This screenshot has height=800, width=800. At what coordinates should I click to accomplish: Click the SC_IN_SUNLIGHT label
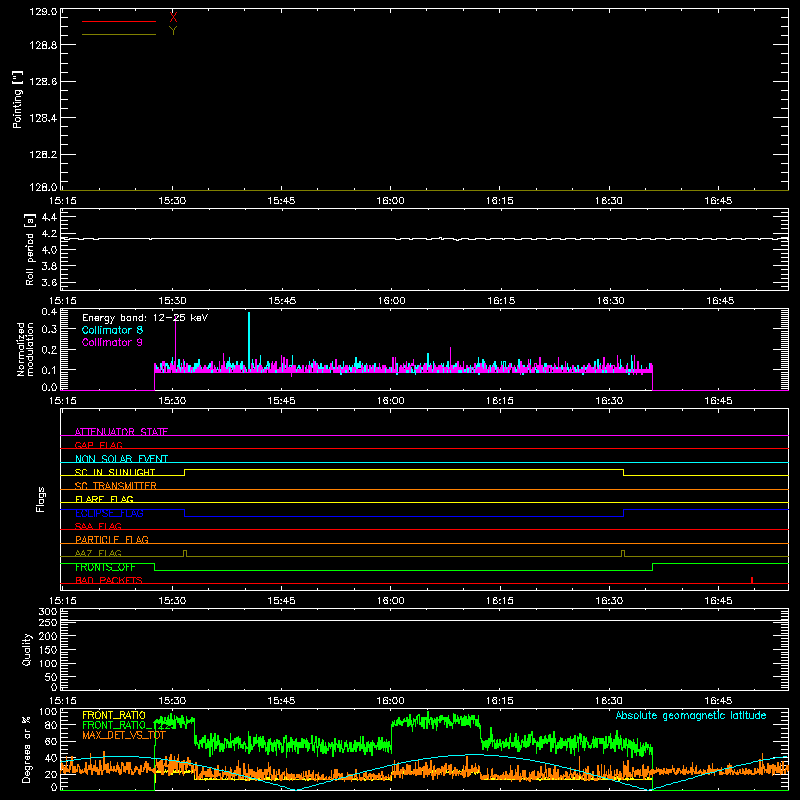pyautogui.click(x=115, y=472)
